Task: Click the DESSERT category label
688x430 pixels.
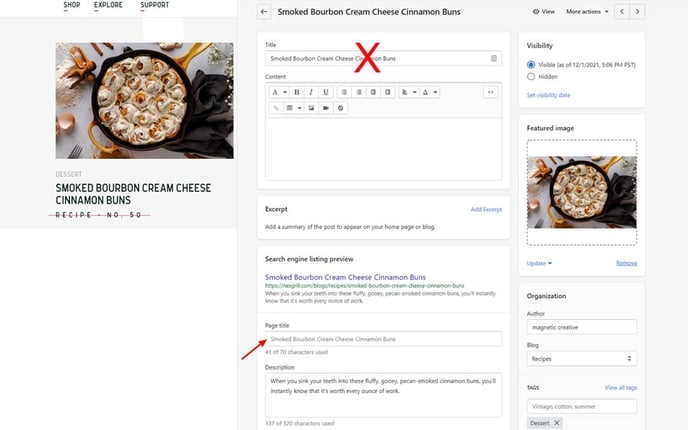Action: tap(68, 174)
